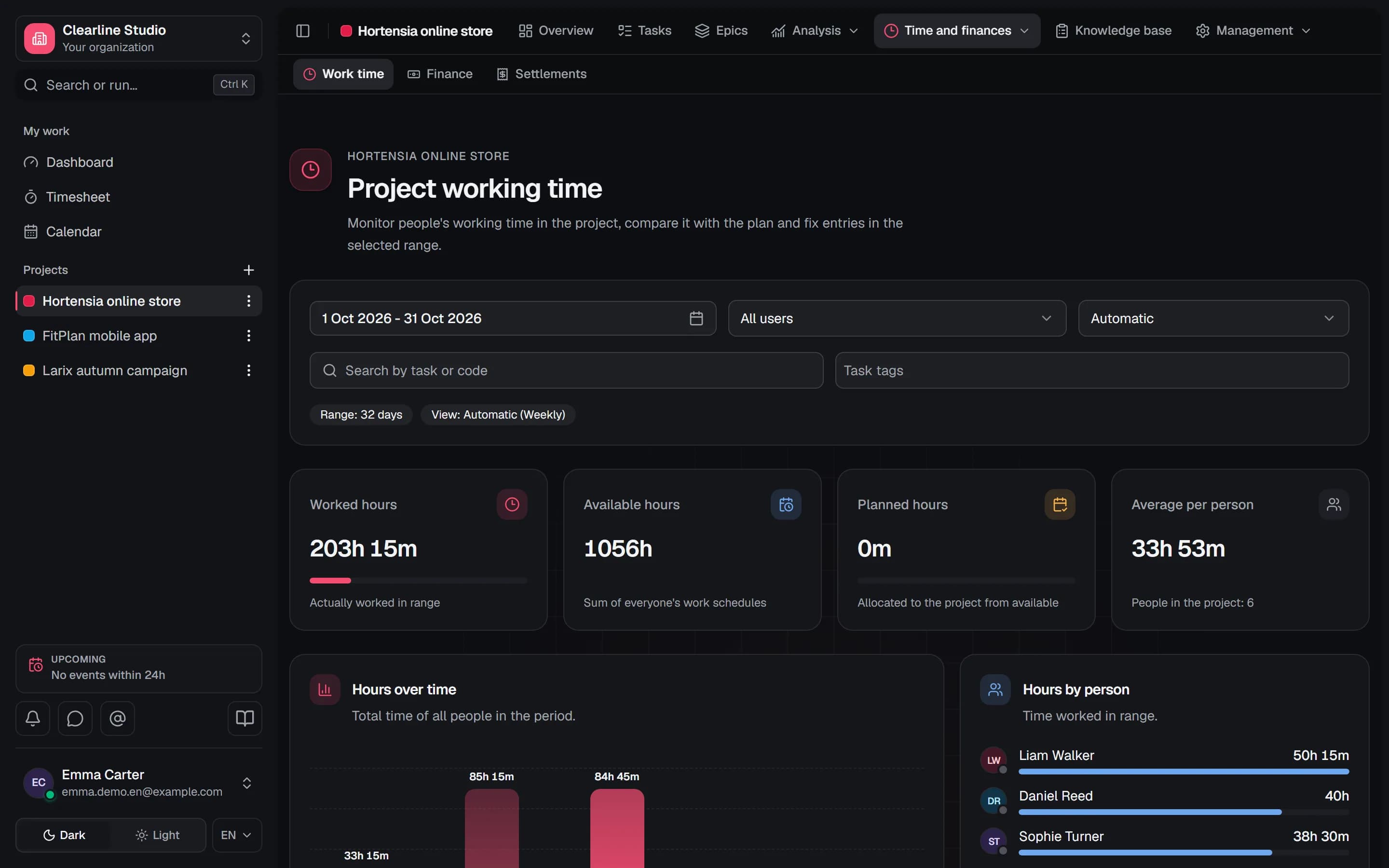Open calendar icon in date range field
The height and width of the screenshot is (868, 1389).
tap(696, 318)
